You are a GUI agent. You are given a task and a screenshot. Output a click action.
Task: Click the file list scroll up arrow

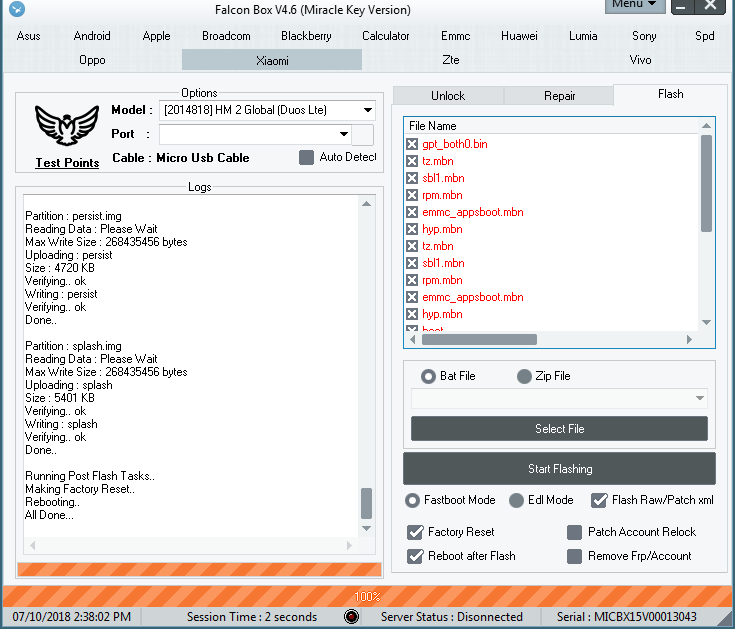point(706,126)
